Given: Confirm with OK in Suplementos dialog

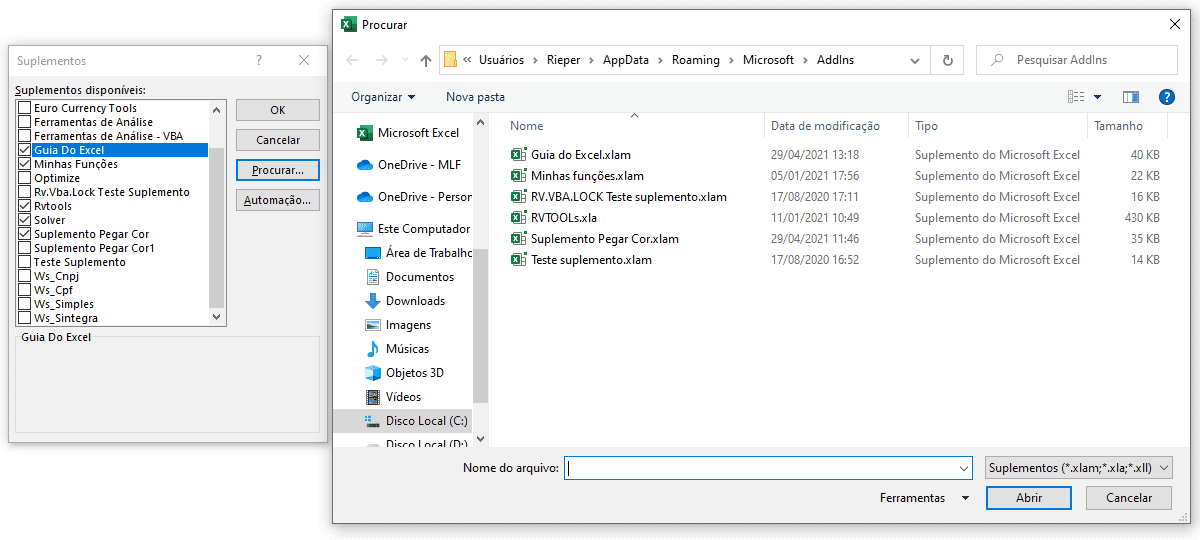Looking at the screenshot, I should click(278, 110).
